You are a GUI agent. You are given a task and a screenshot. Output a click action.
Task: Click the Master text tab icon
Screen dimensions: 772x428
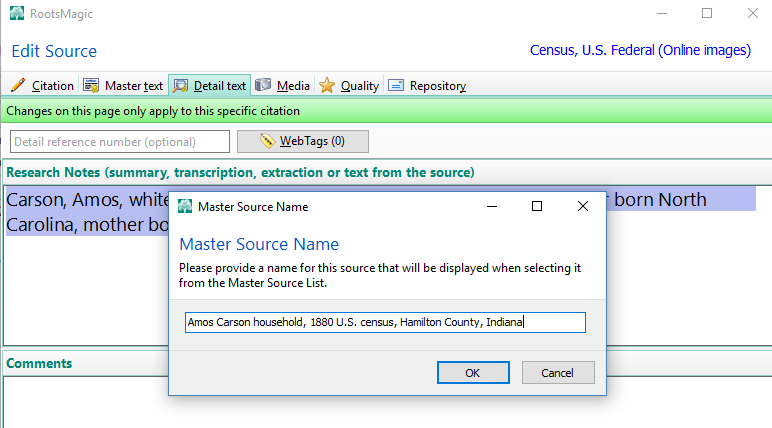click(91, 85)
